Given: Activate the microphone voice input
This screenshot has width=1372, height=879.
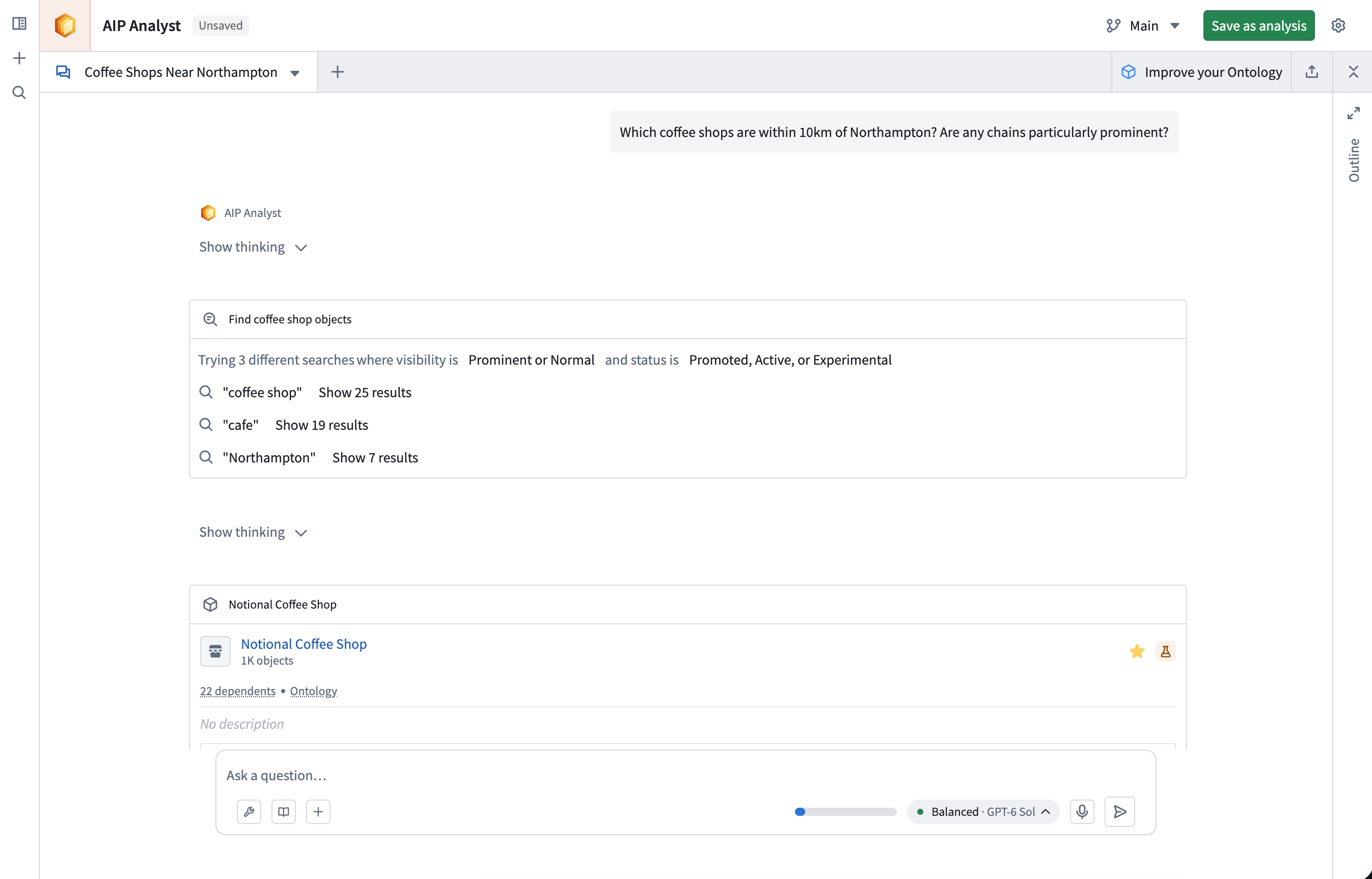Looking at the screenshot, I should (x=1082, y=811).
